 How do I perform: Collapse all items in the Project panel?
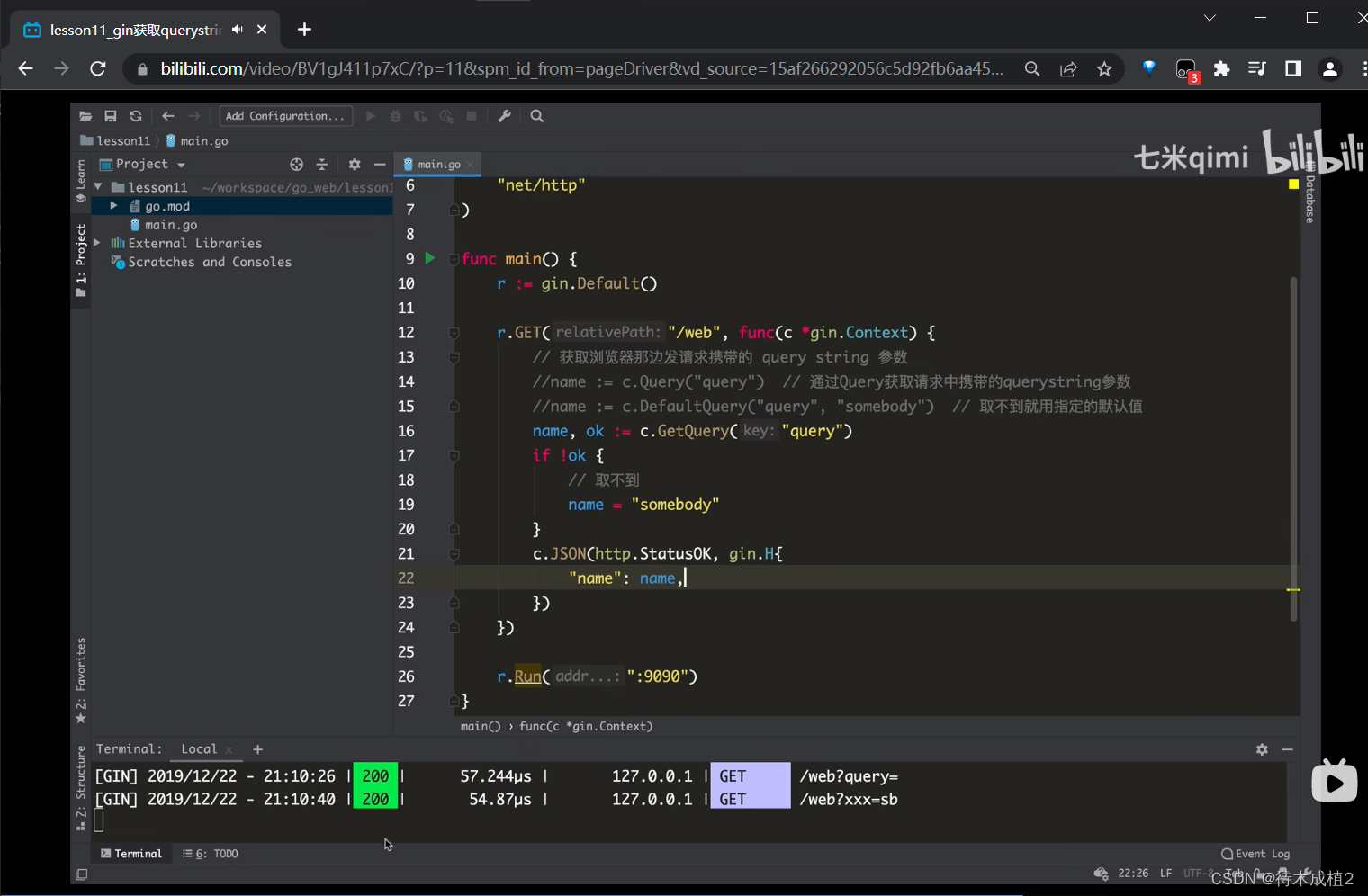click(322, 165)
